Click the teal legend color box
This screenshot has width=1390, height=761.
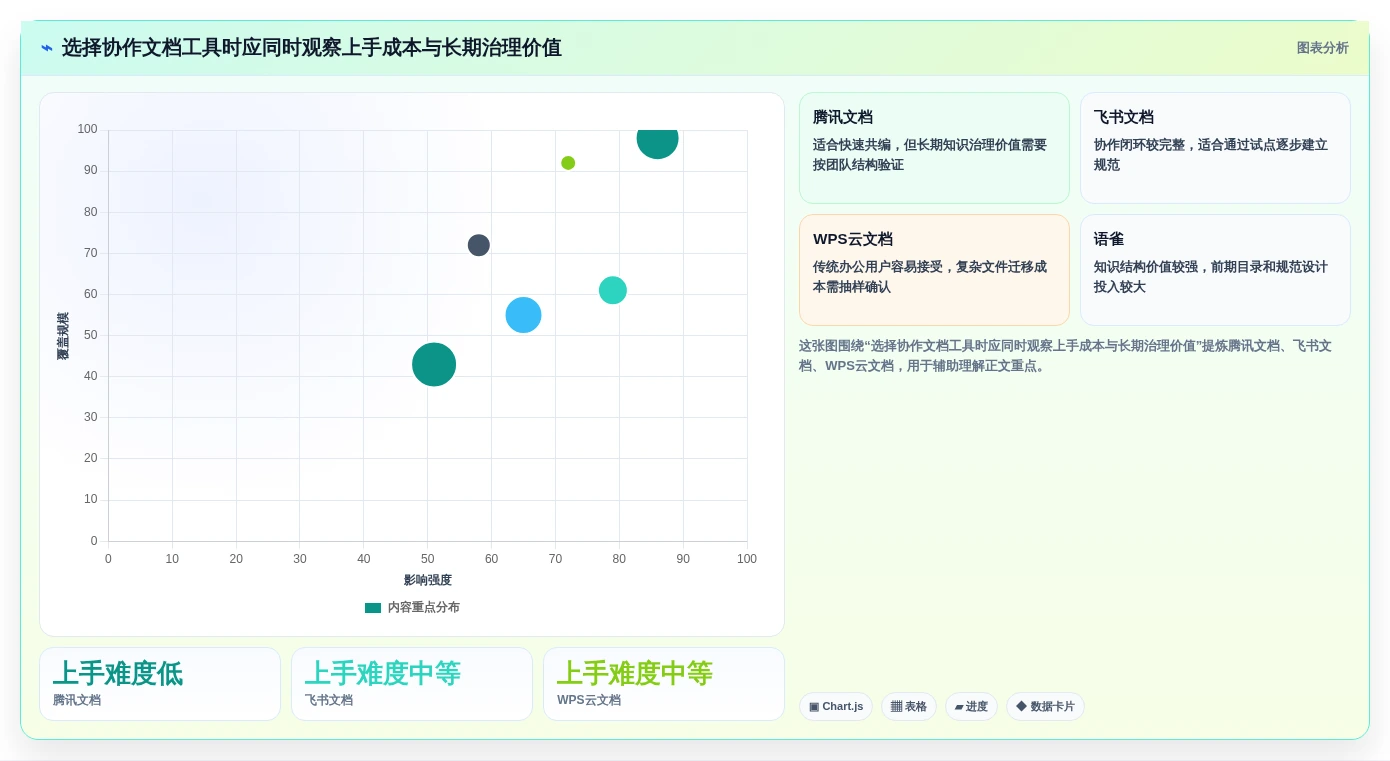point(373,608)
